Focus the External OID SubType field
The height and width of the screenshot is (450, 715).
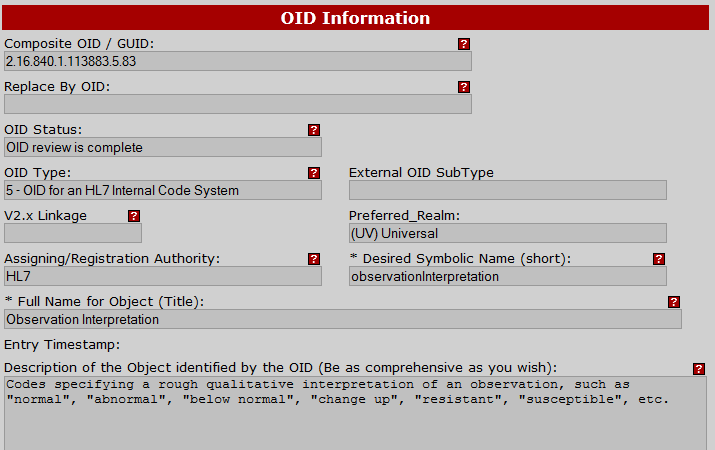pos(507,190)
